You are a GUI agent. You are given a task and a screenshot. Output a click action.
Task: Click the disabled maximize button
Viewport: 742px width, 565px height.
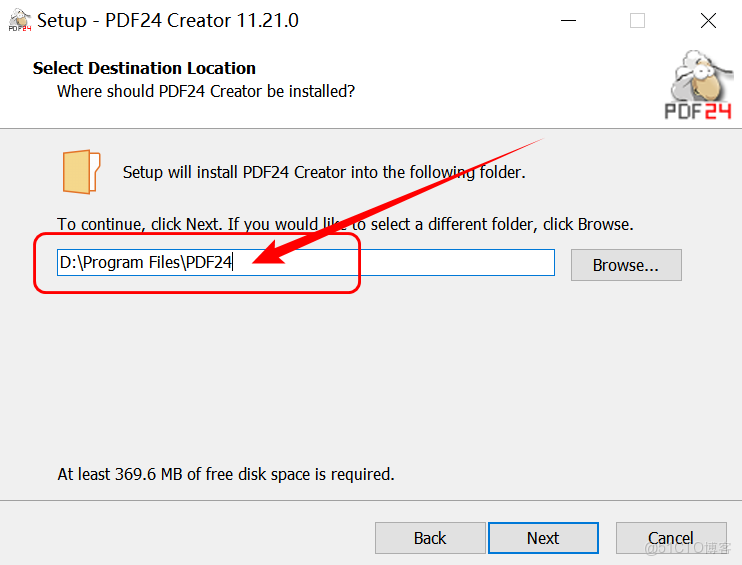[x=637, y=20]
